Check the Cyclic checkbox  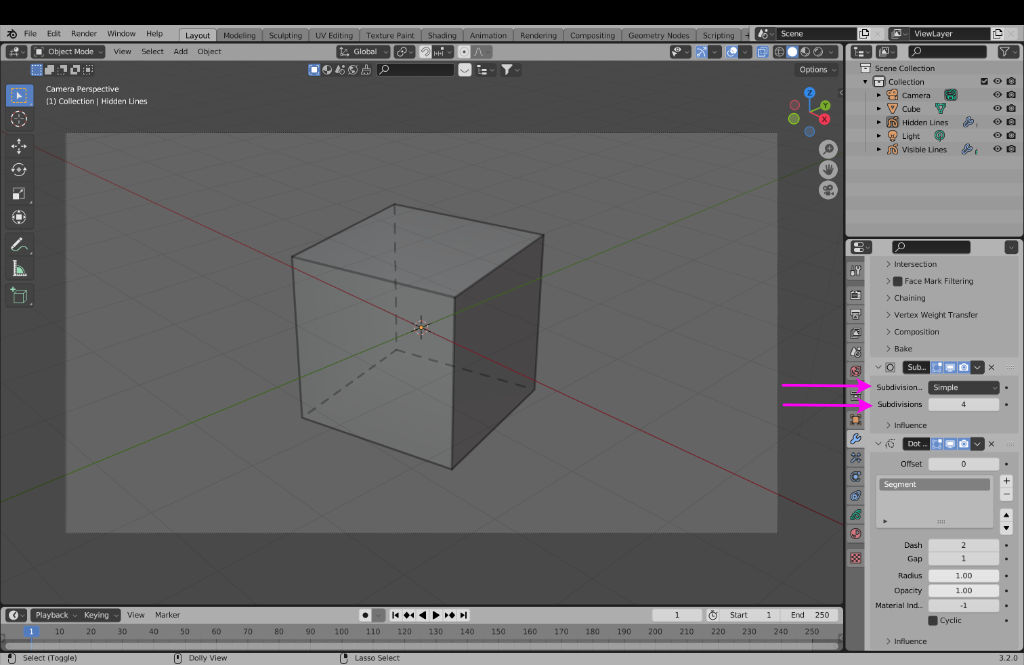pyautogui.click(x=933, y=620)
